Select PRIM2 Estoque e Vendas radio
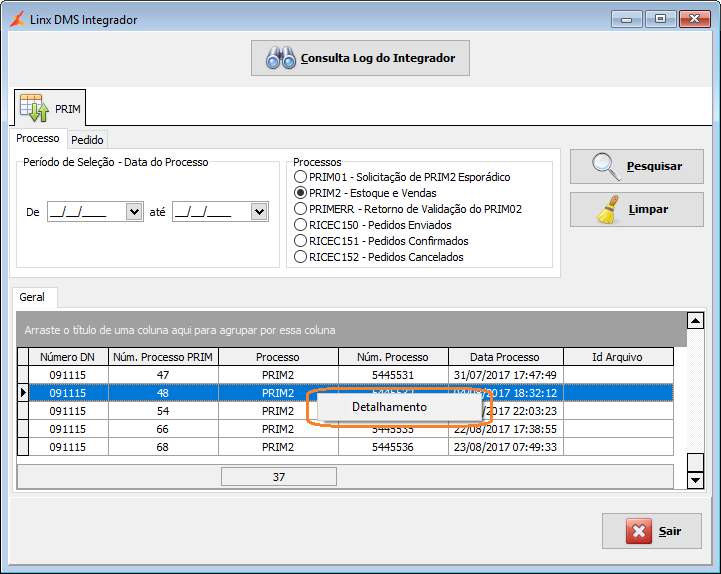Viewport: 721px width, 574px height. (x=300, y=193)
